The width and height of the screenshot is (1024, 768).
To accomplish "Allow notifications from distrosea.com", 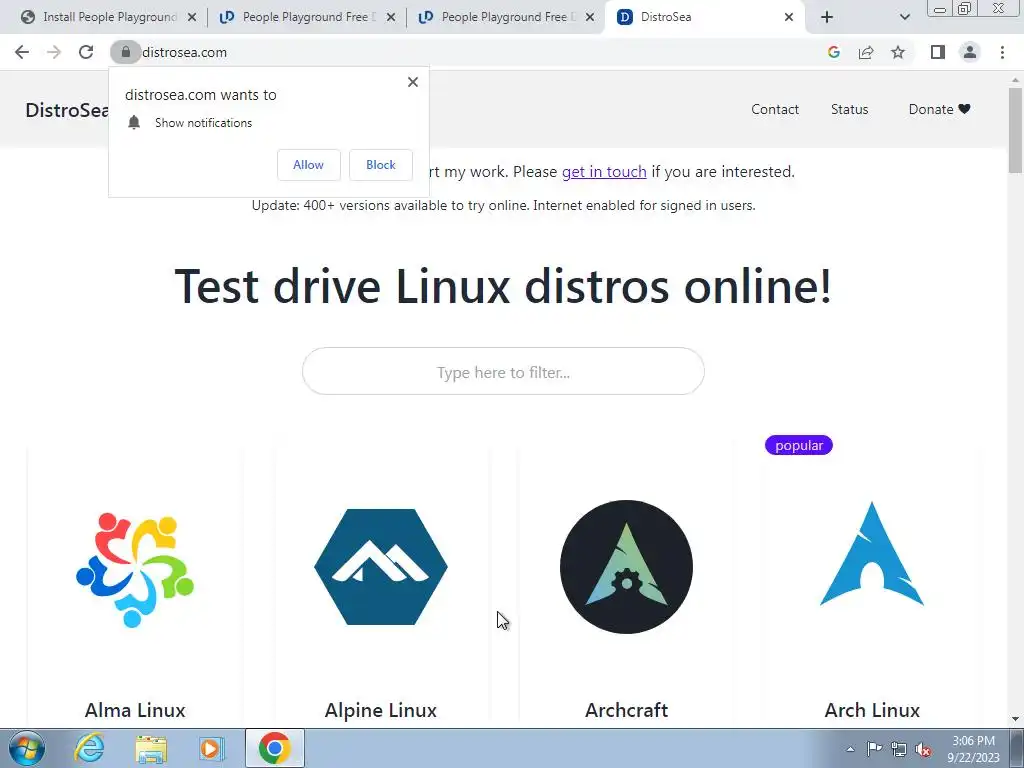I will [308, 165].
